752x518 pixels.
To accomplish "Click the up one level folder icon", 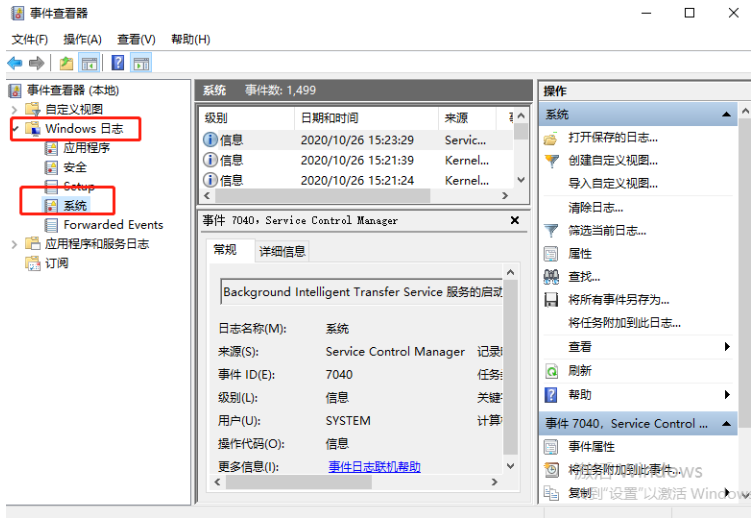I will coord(66,63).
